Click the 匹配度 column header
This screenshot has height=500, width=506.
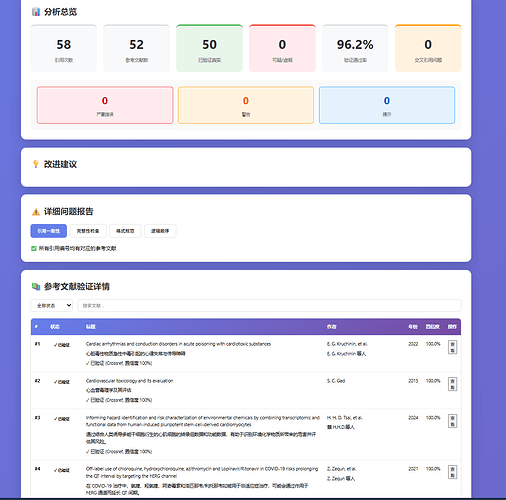coord(432,327)
